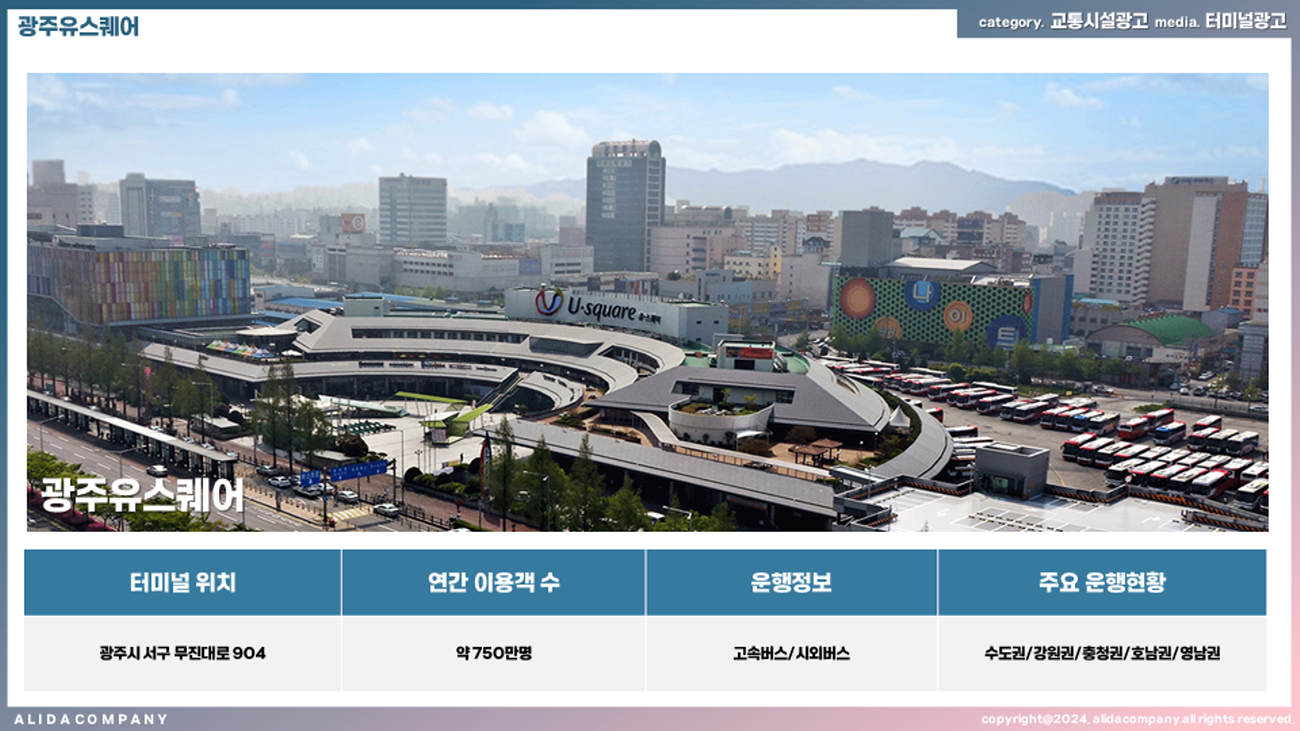Select the 광주유스퀘어 title at top left
This screenshot has height=731, width=1300.
tap(78, 26)
